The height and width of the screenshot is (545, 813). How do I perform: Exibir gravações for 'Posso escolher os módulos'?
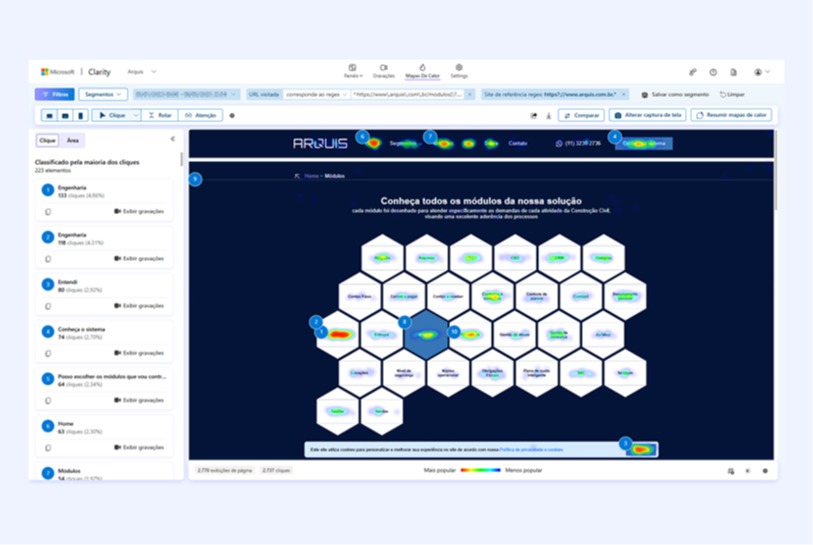point(139,400)
